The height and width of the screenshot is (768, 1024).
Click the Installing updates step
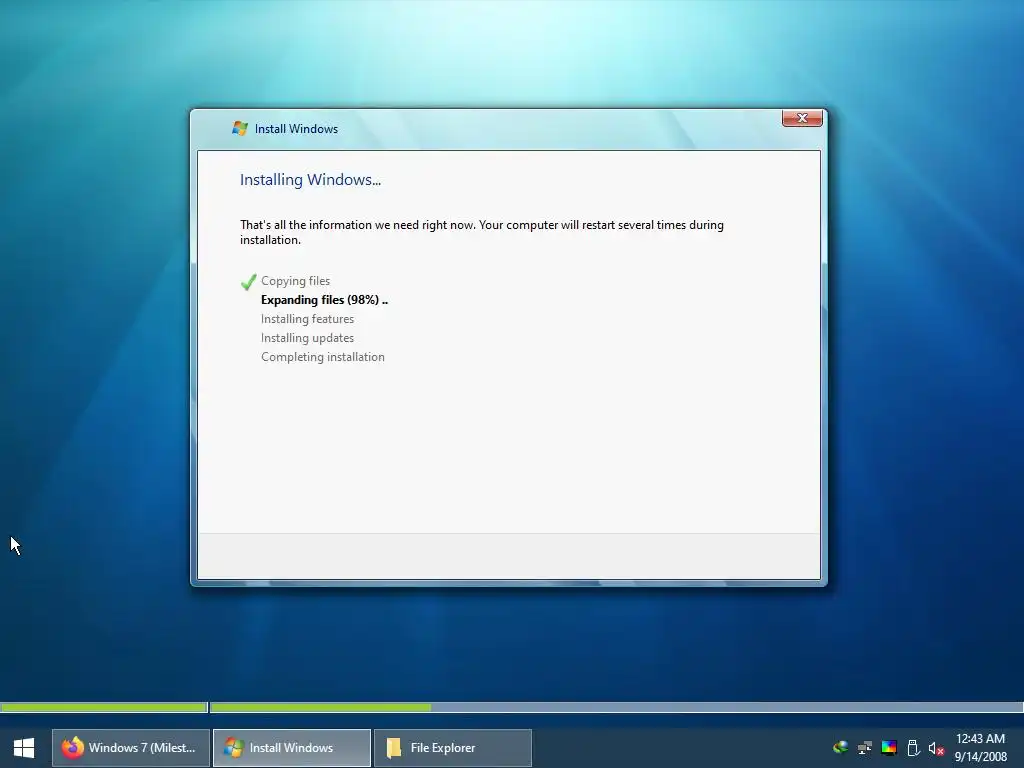(308, 338)
